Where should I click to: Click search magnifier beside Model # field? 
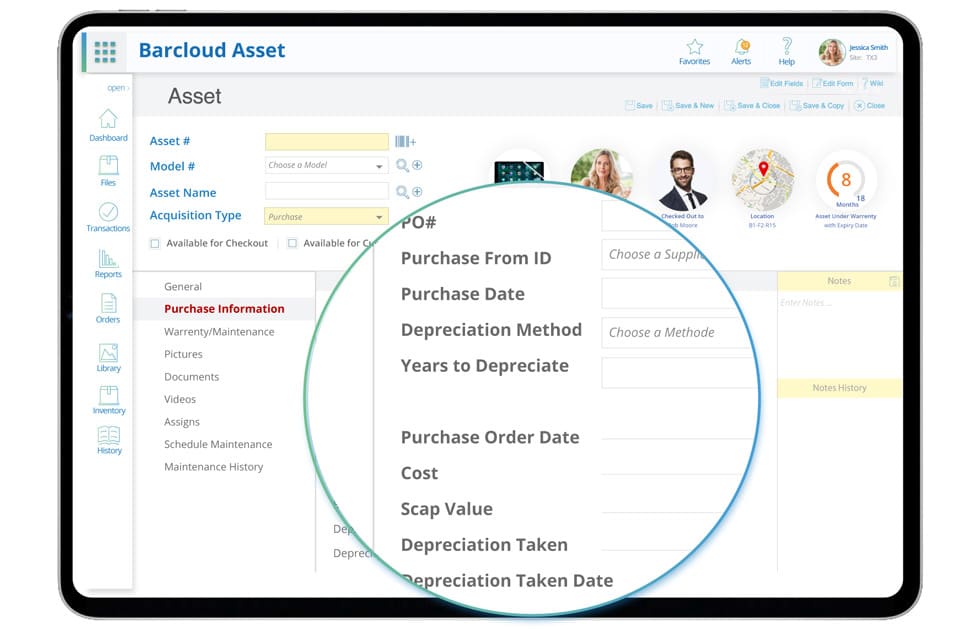[x=403, y=165]
